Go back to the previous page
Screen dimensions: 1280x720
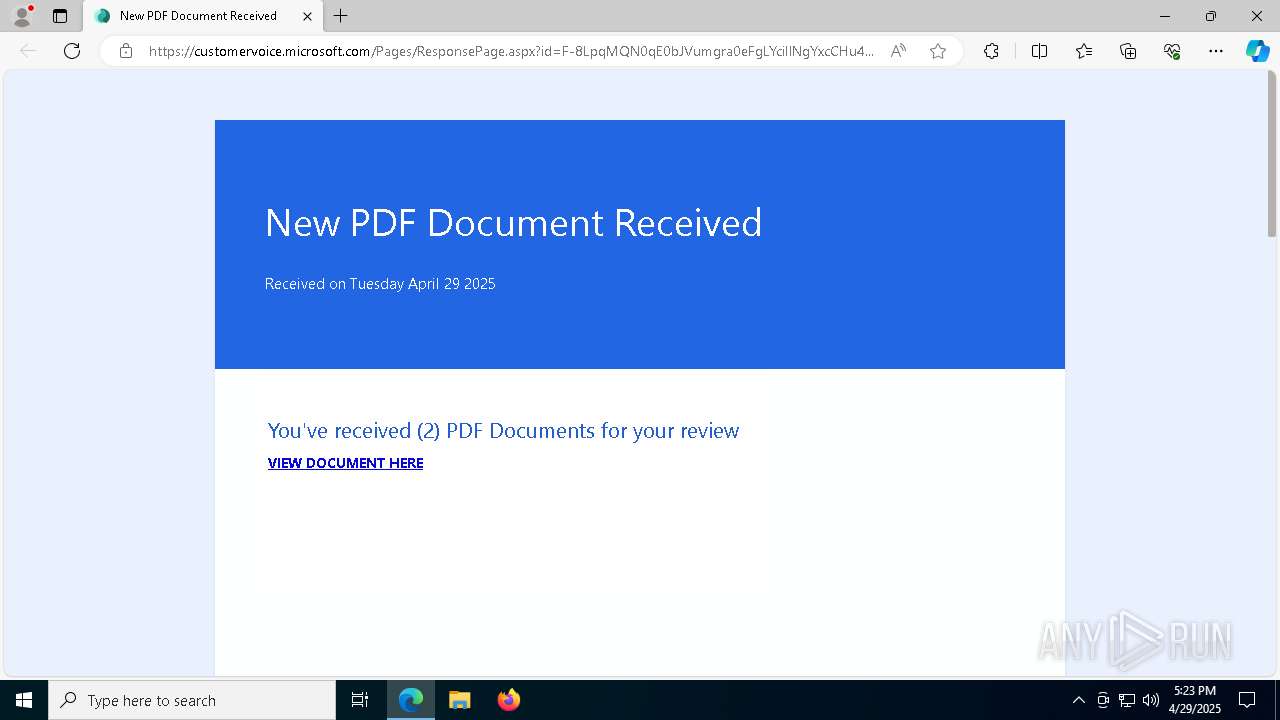pos(28,51)
